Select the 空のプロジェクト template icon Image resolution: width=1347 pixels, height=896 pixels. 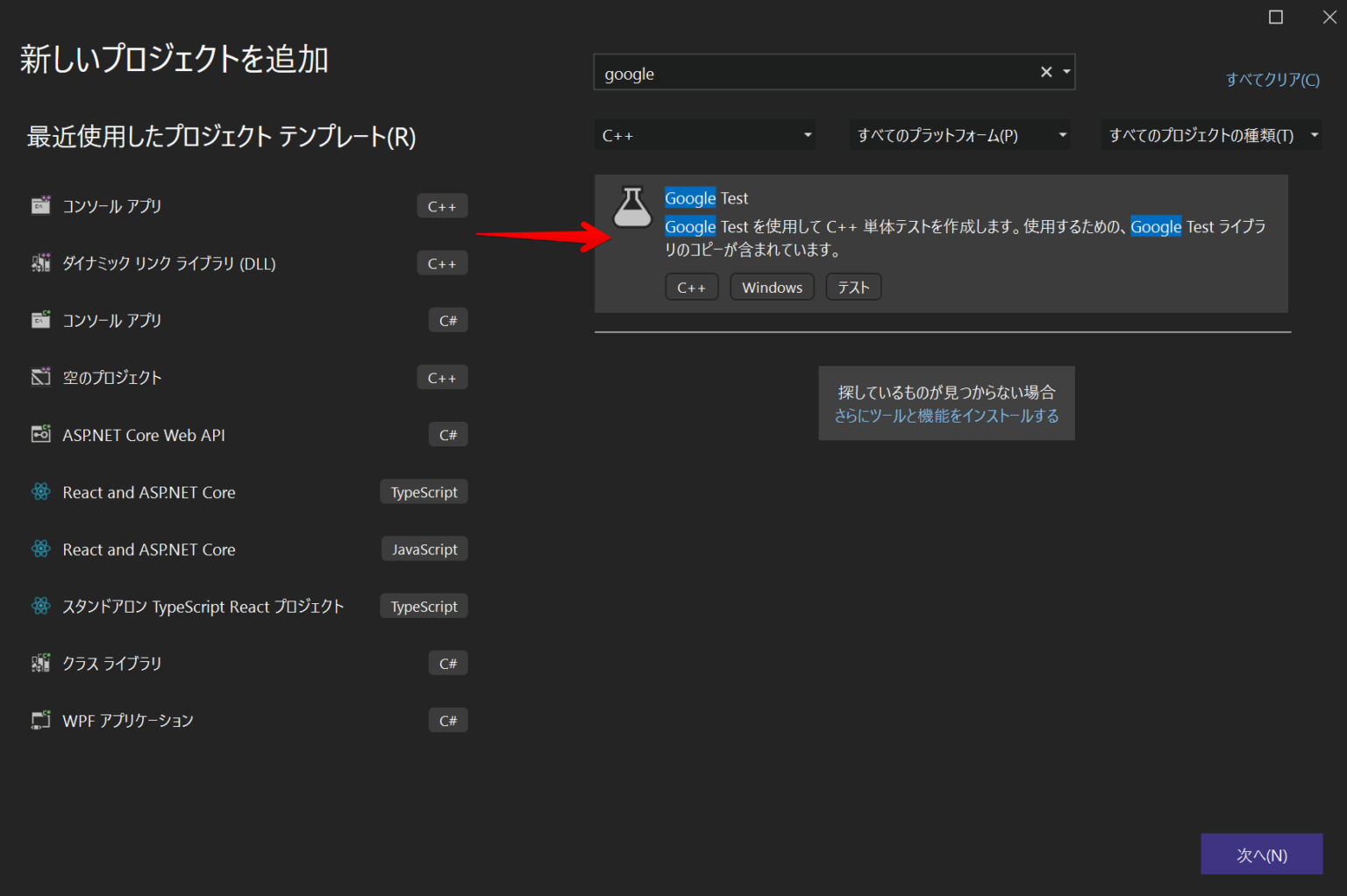tap(40, 376)
